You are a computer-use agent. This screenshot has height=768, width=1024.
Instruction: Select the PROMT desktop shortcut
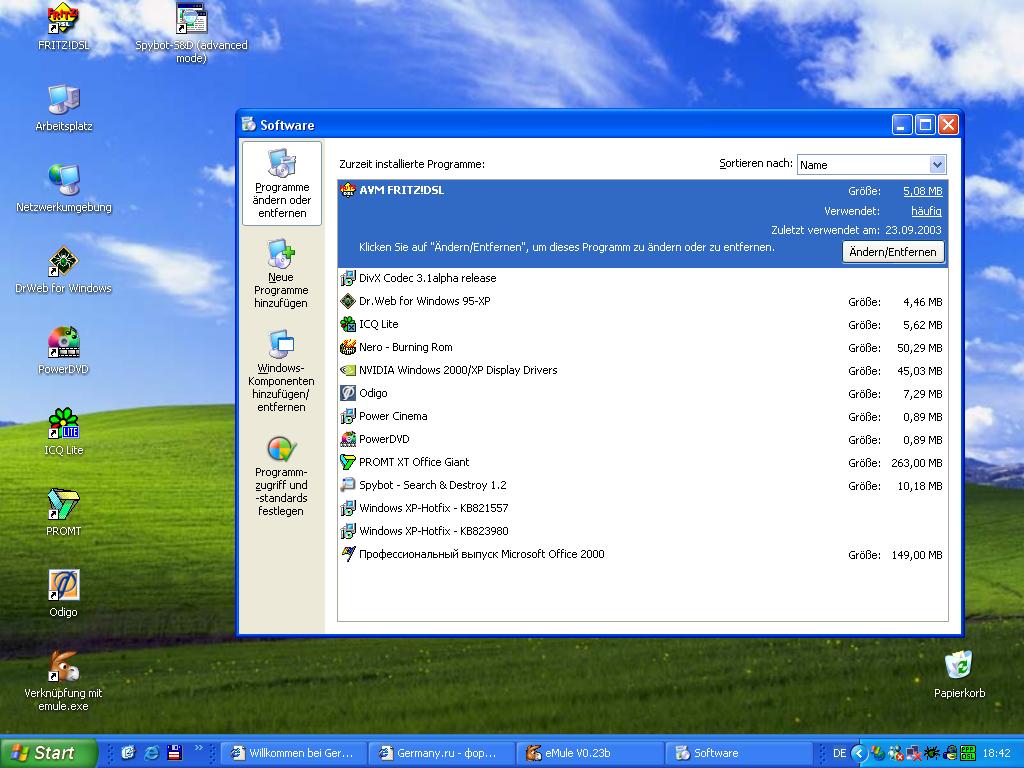63,513
